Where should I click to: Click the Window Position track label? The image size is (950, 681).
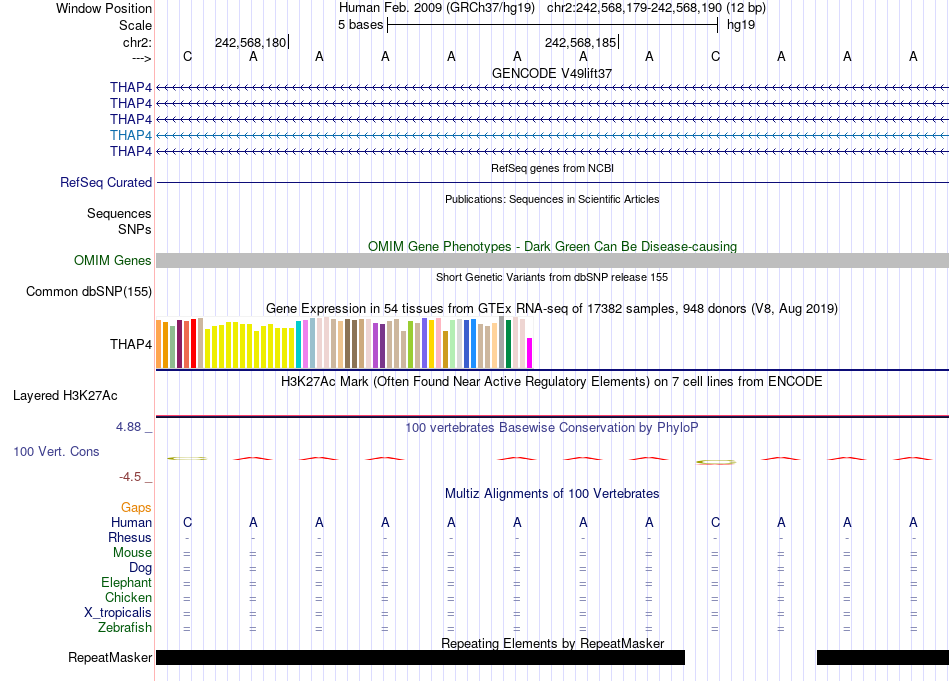[x=104, y=8]
